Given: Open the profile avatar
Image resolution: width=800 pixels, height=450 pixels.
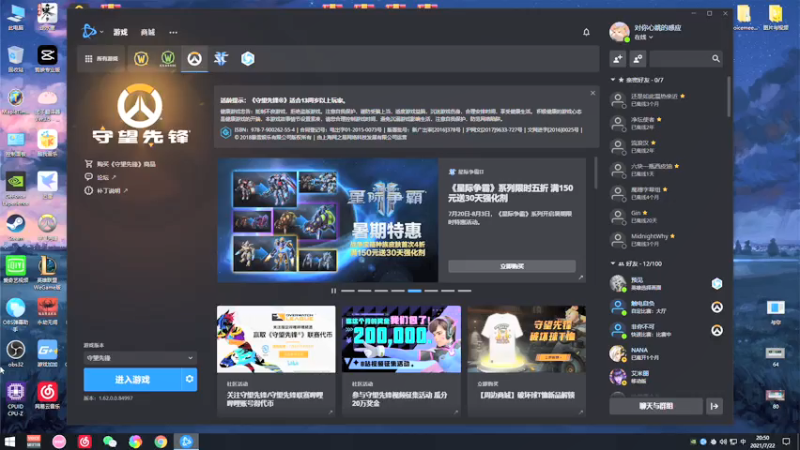Looking at the screenshot, I should (x=619, y=32).
